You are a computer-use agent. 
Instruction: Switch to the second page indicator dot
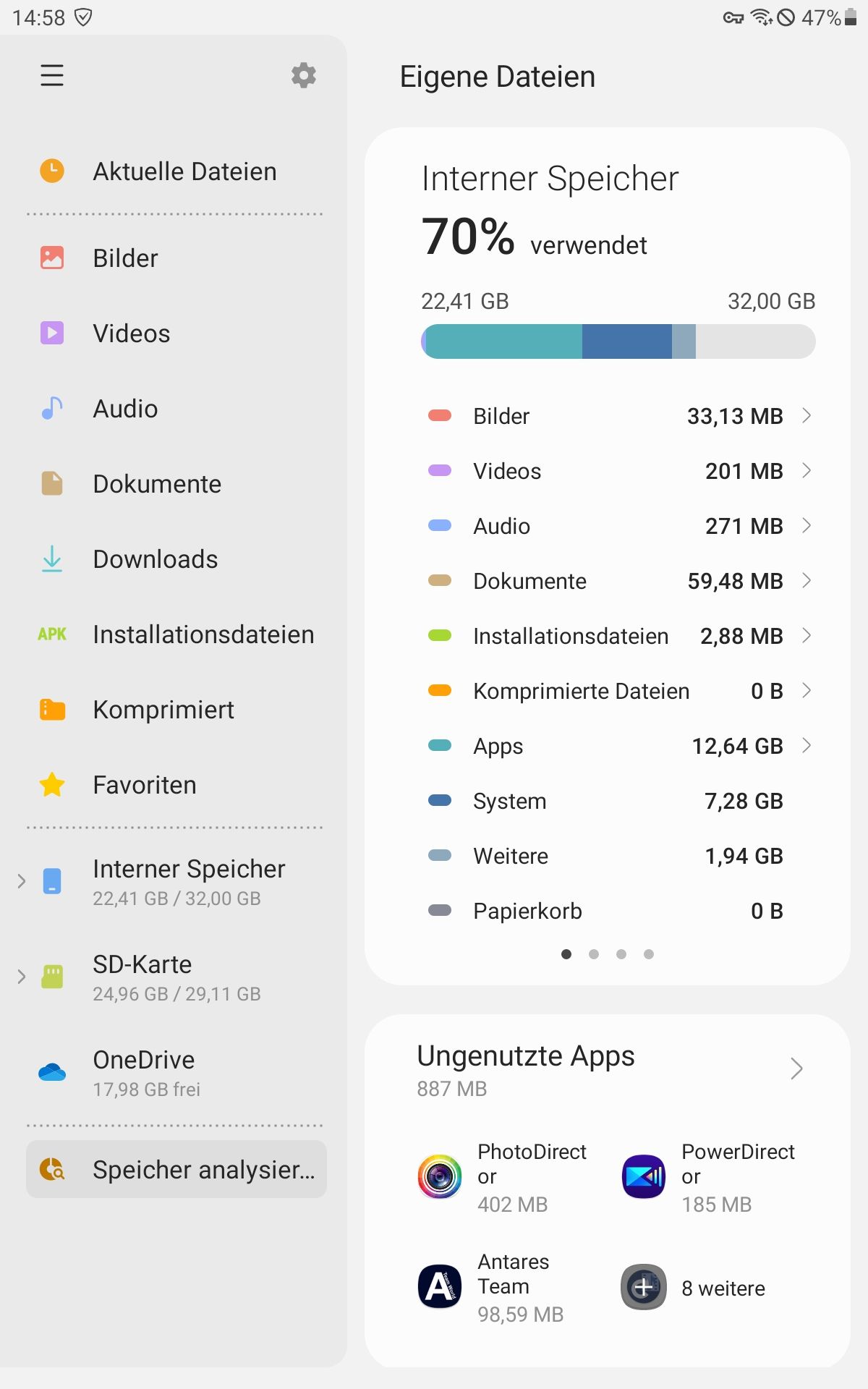click(x=594, y=954)
